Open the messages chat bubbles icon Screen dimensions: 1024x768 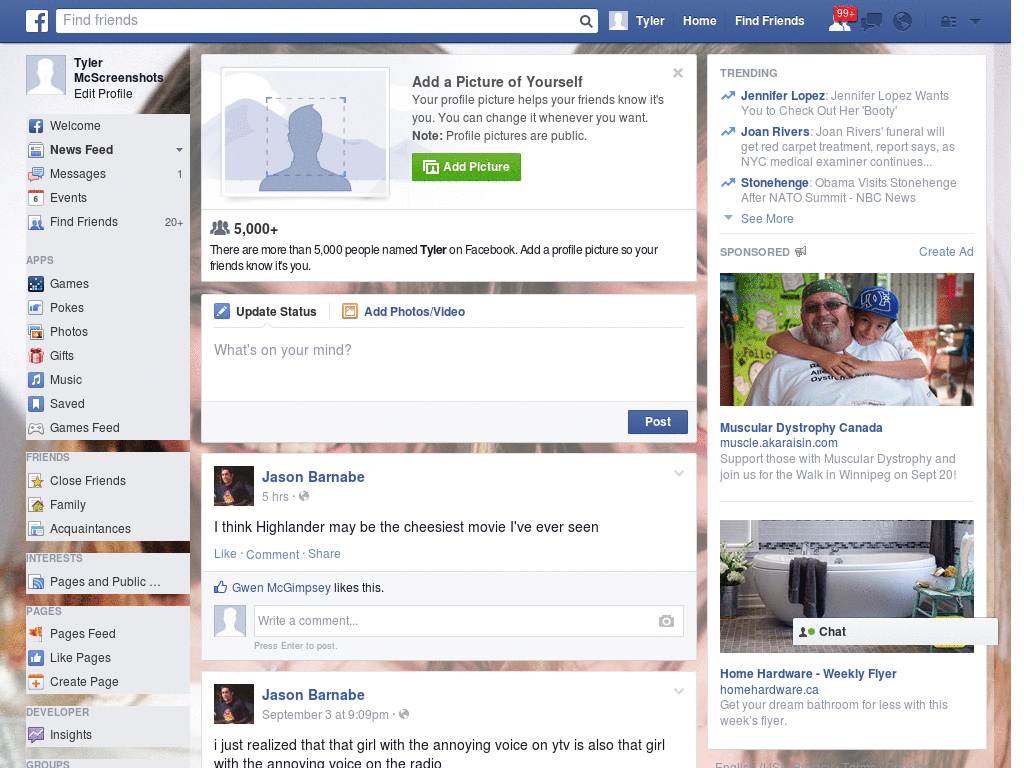[871, 22]
